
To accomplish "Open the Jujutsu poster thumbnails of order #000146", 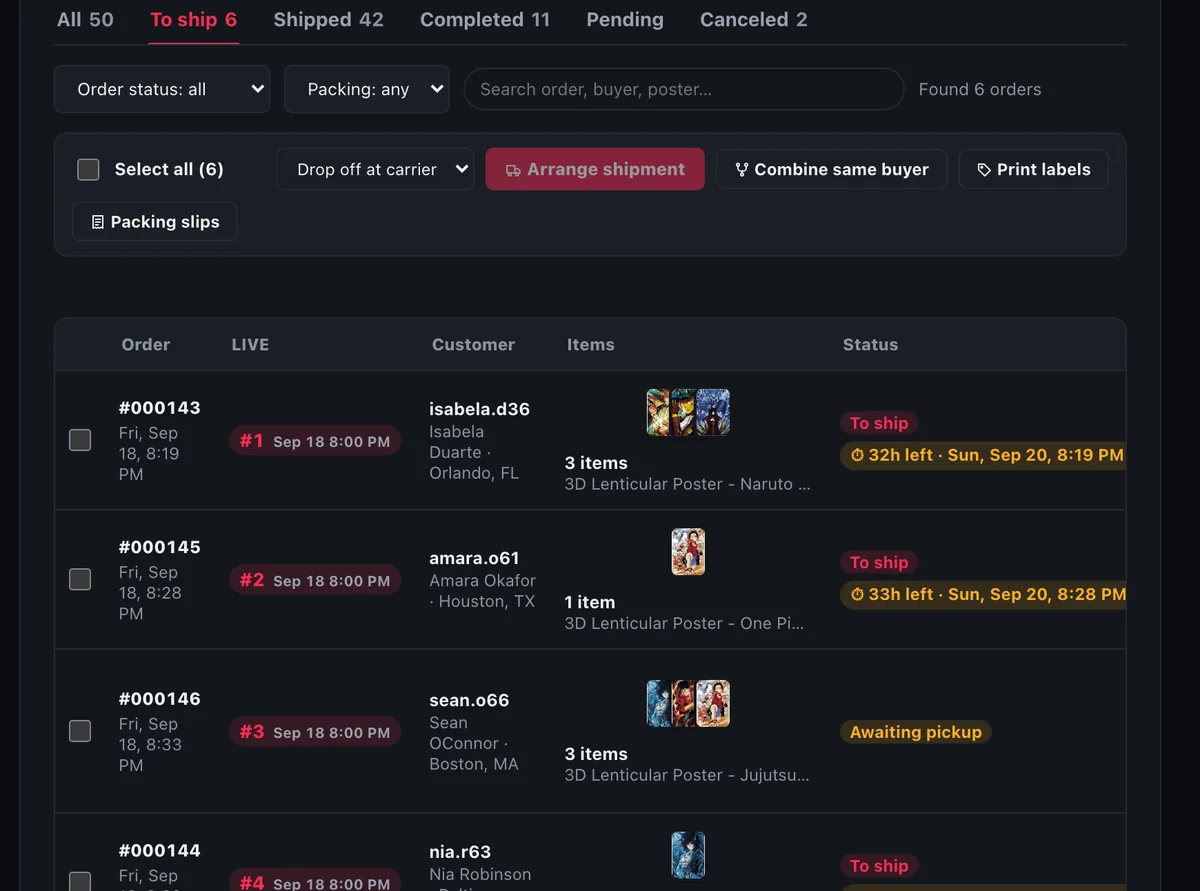I will tap(688, 703).
